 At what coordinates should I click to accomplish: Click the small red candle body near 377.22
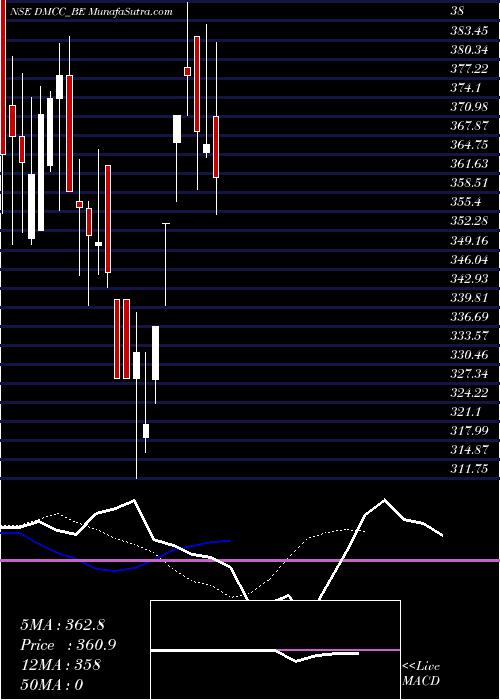(x=188, y=71)
